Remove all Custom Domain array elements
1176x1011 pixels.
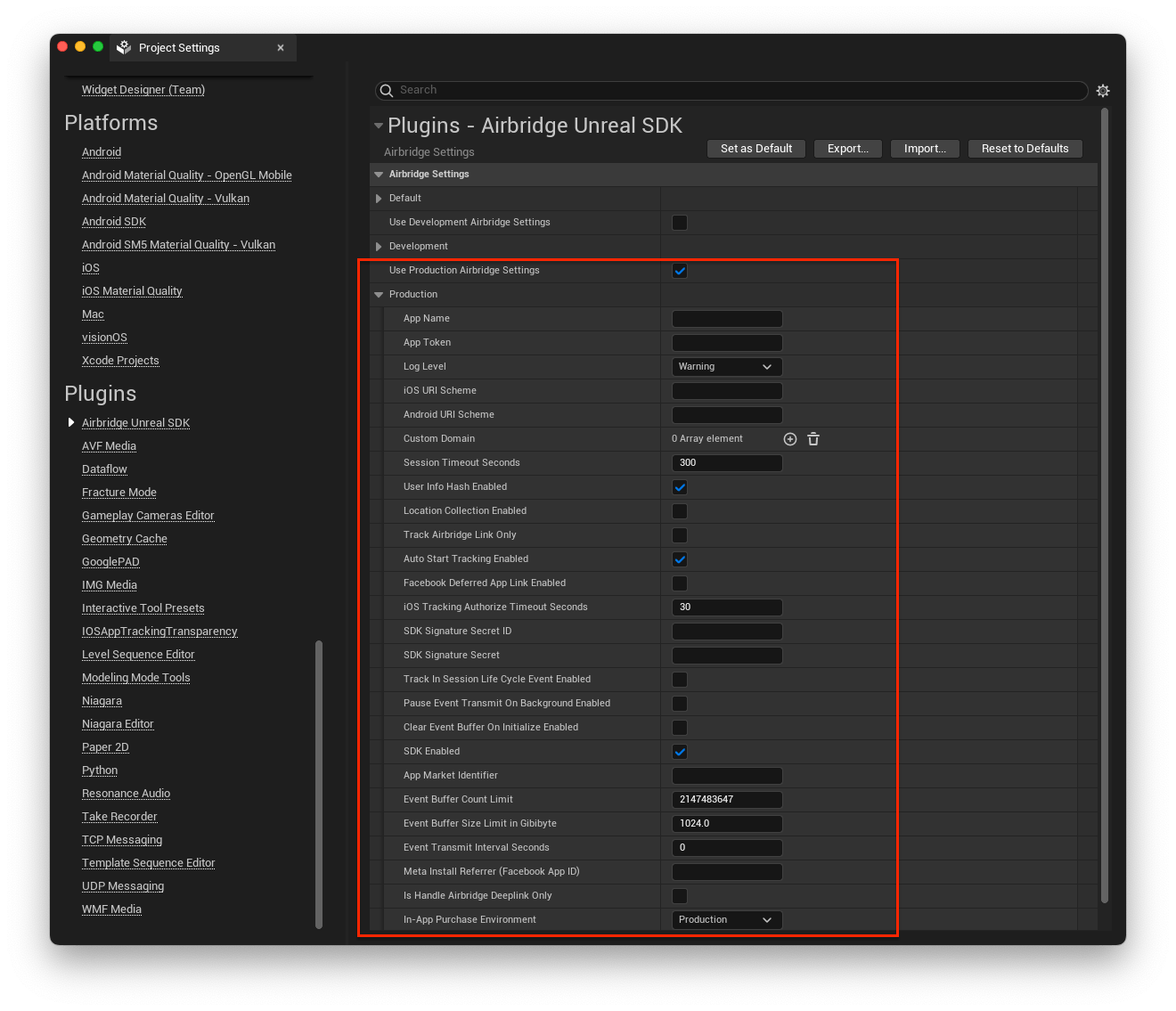(813, 439)
